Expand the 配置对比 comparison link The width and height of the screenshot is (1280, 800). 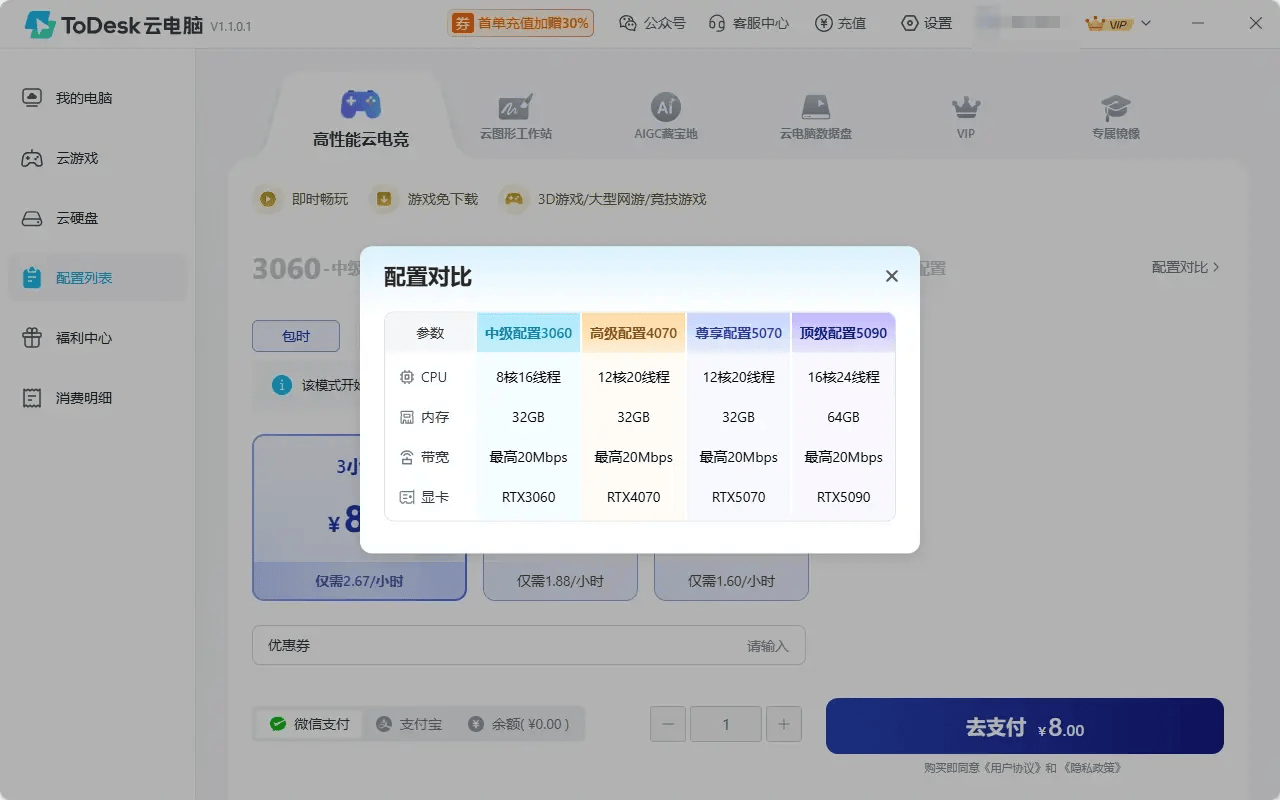[1186, 267]
